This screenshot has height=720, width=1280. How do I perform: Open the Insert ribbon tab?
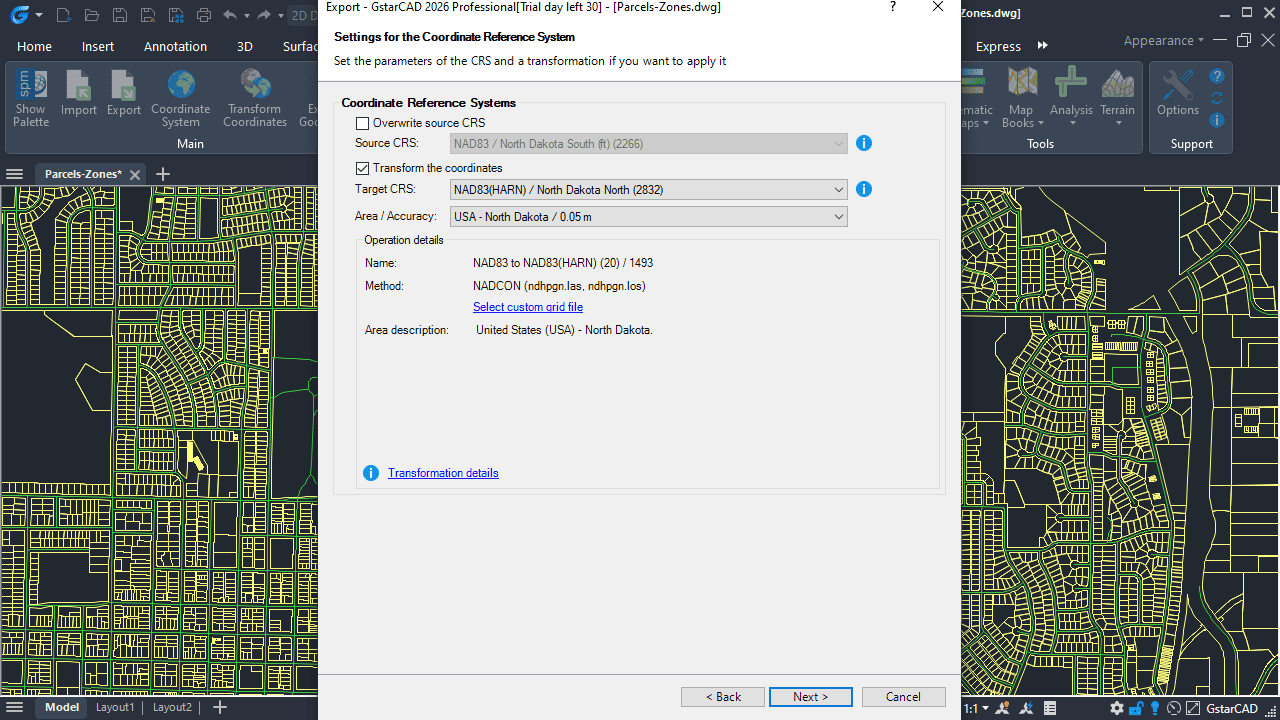coord(98,46)
